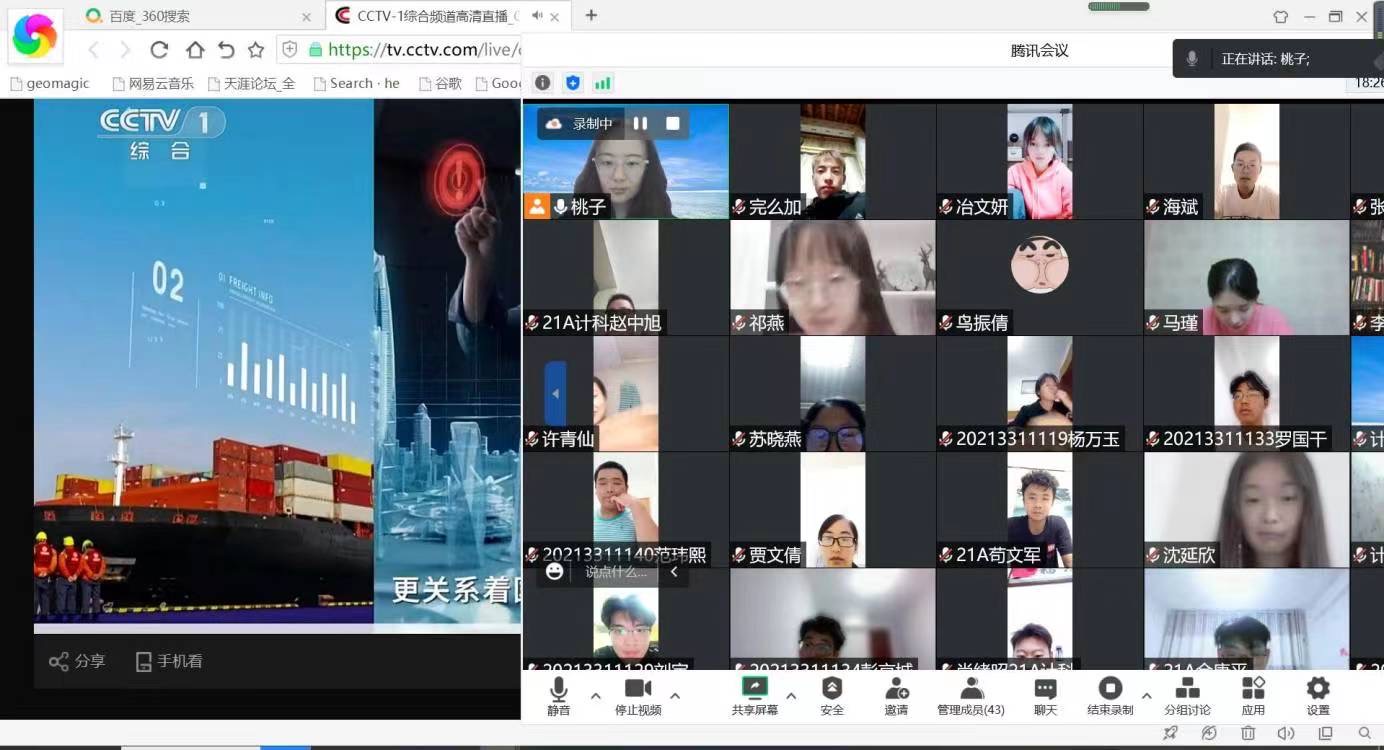Open the Apps (应用) icon
1384x750 pixels.
click(x=1253, y=695)
